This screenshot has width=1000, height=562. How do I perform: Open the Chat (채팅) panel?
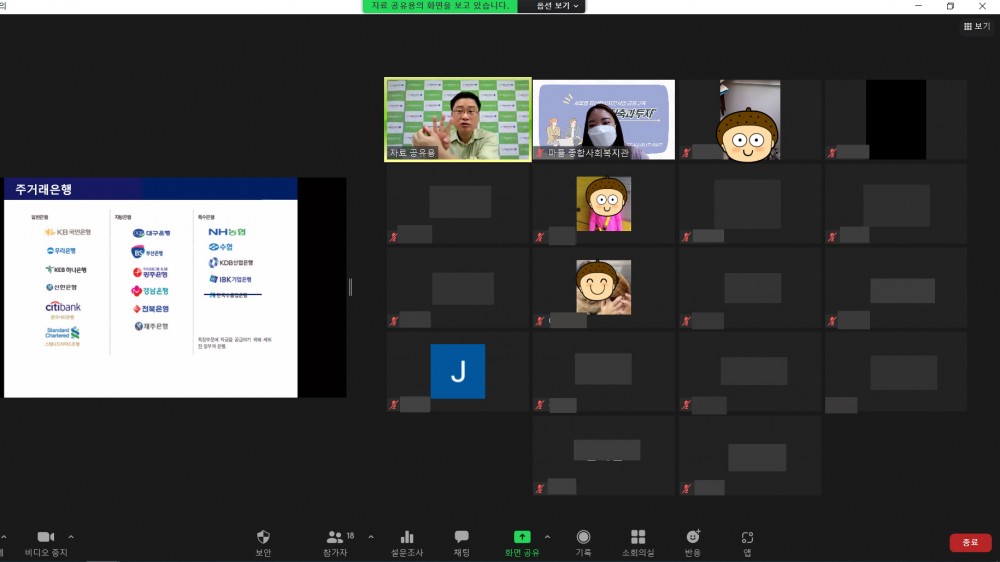coord(461,537)
